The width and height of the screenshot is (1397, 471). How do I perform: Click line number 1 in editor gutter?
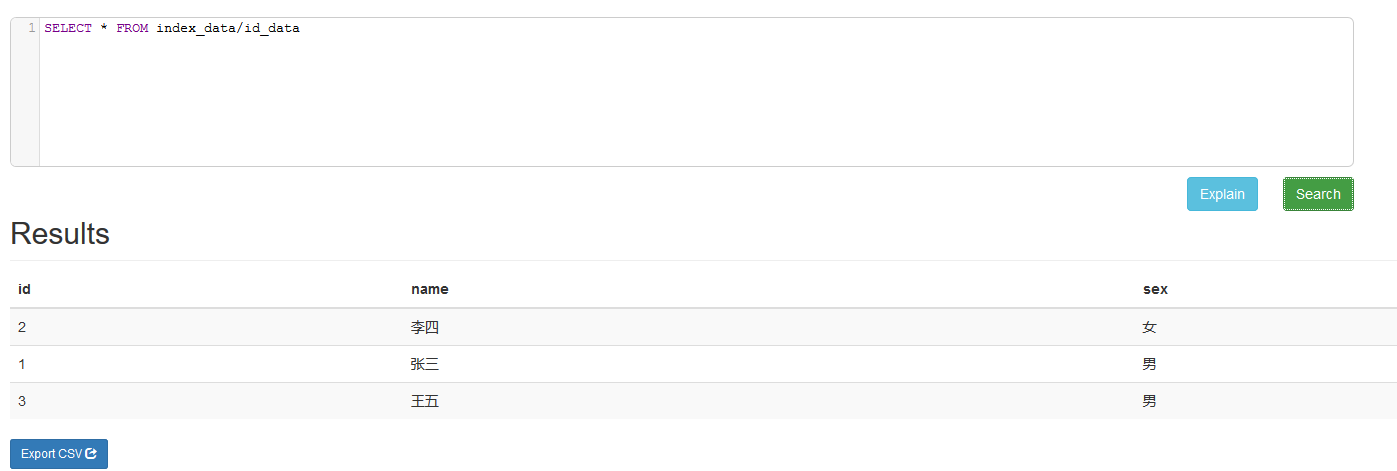click(x=32, y=28)
